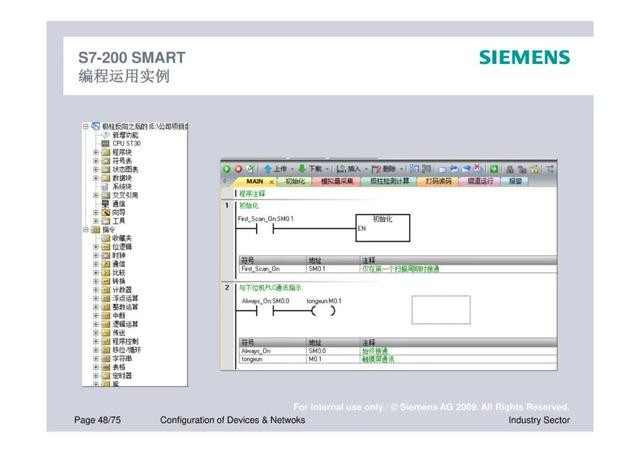Expand the 中断 tree node

coord(96,315)
